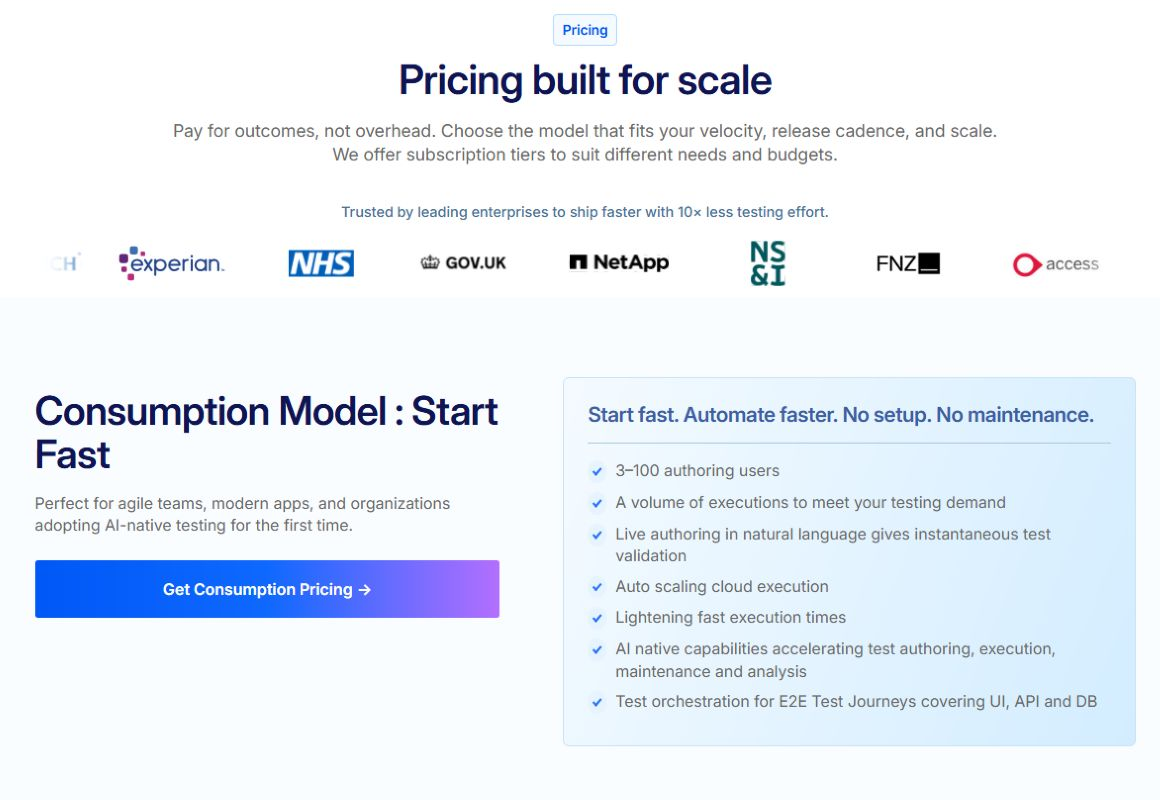Click checkmark next to Auto scaling cloud execution
The image size is (1160, 800).
click(x=597, y=587)
